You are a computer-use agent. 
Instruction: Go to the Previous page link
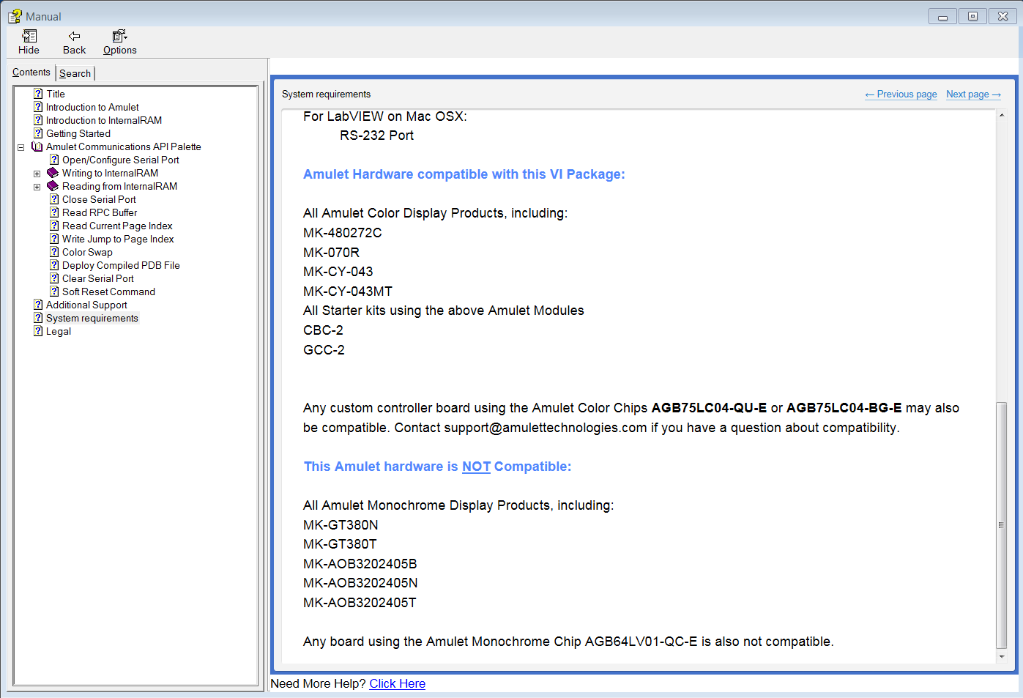901,94
